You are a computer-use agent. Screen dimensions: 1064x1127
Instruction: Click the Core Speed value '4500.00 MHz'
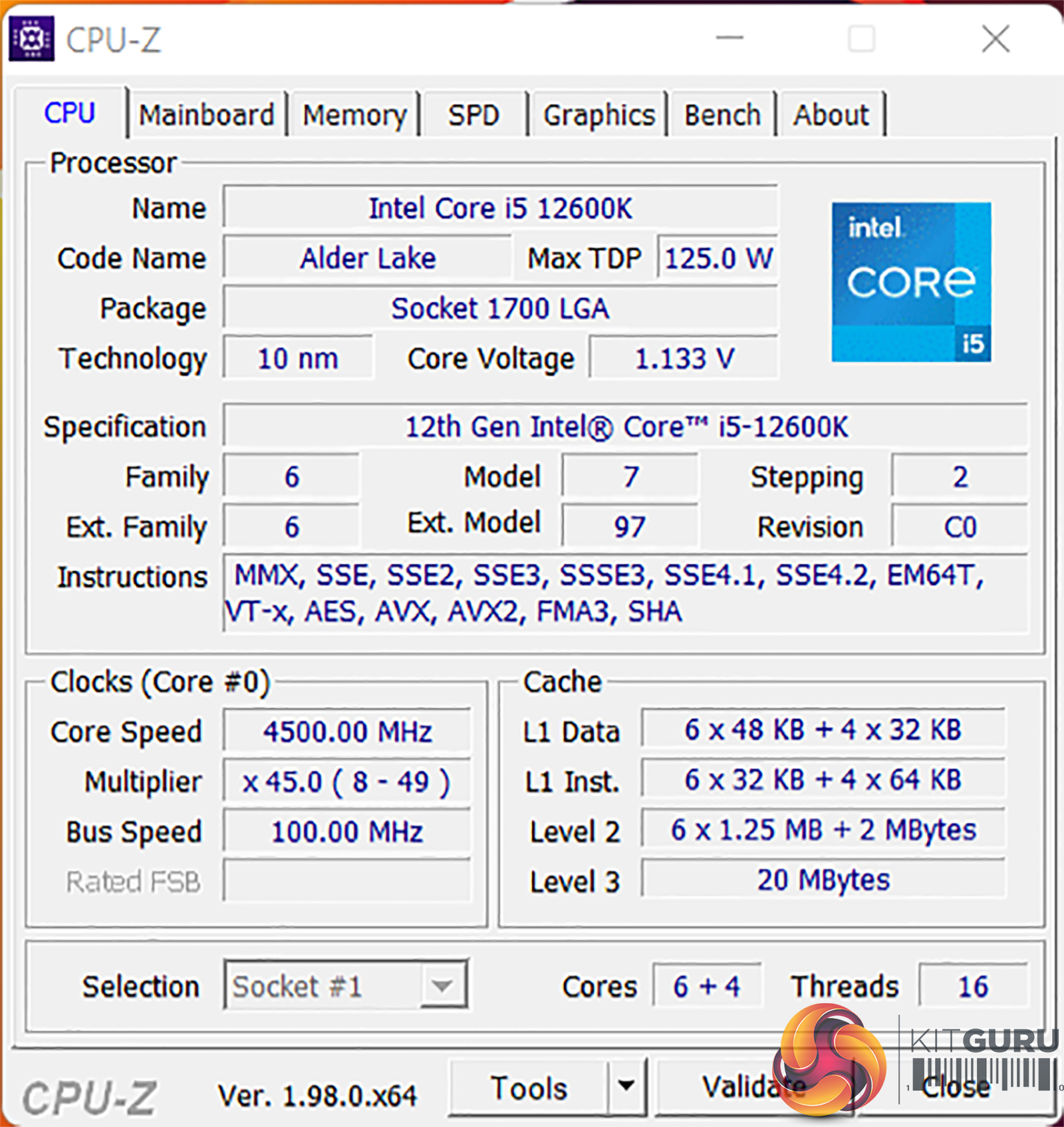[347, 731]
